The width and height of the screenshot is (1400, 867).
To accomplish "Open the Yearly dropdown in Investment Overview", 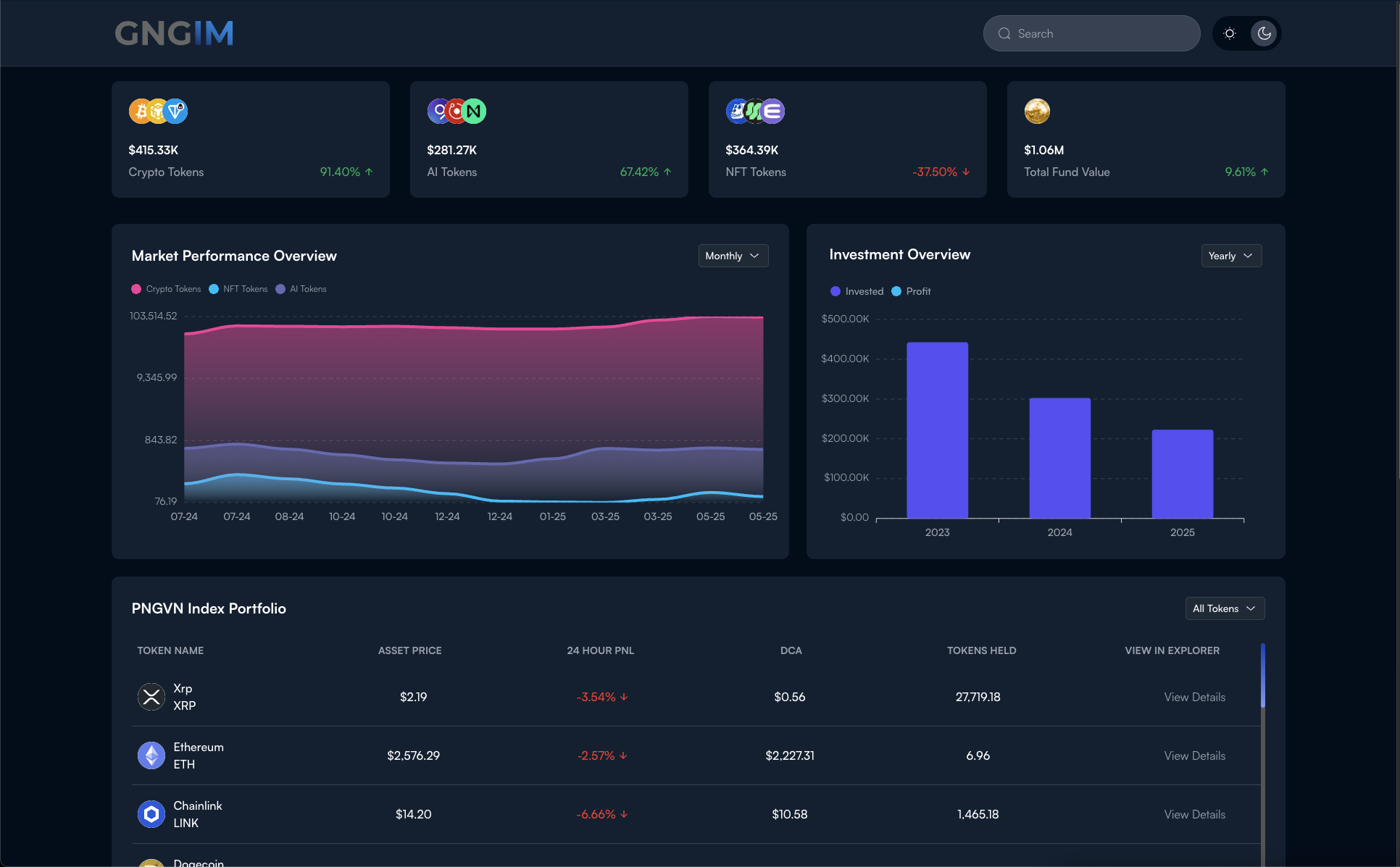I will tap(1230, 256).
